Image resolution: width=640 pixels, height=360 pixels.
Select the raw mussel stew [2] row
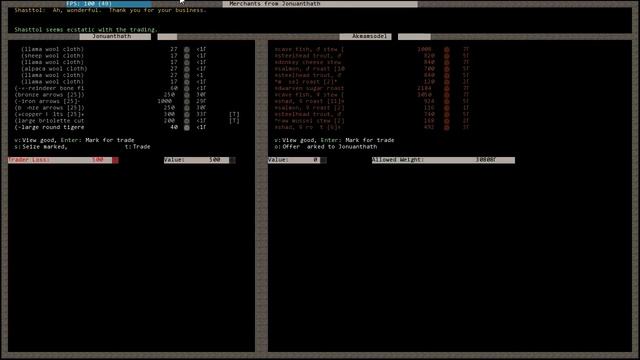point(372,121)
